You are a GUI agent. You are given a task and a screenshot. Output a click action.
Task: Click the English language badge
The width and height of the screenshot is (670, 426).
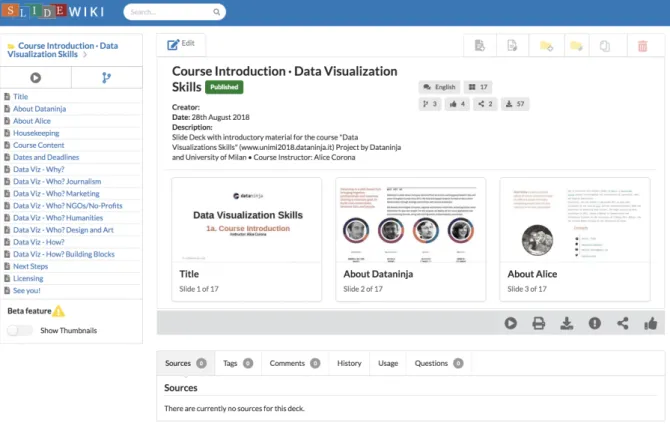click(x=439, y=87)
